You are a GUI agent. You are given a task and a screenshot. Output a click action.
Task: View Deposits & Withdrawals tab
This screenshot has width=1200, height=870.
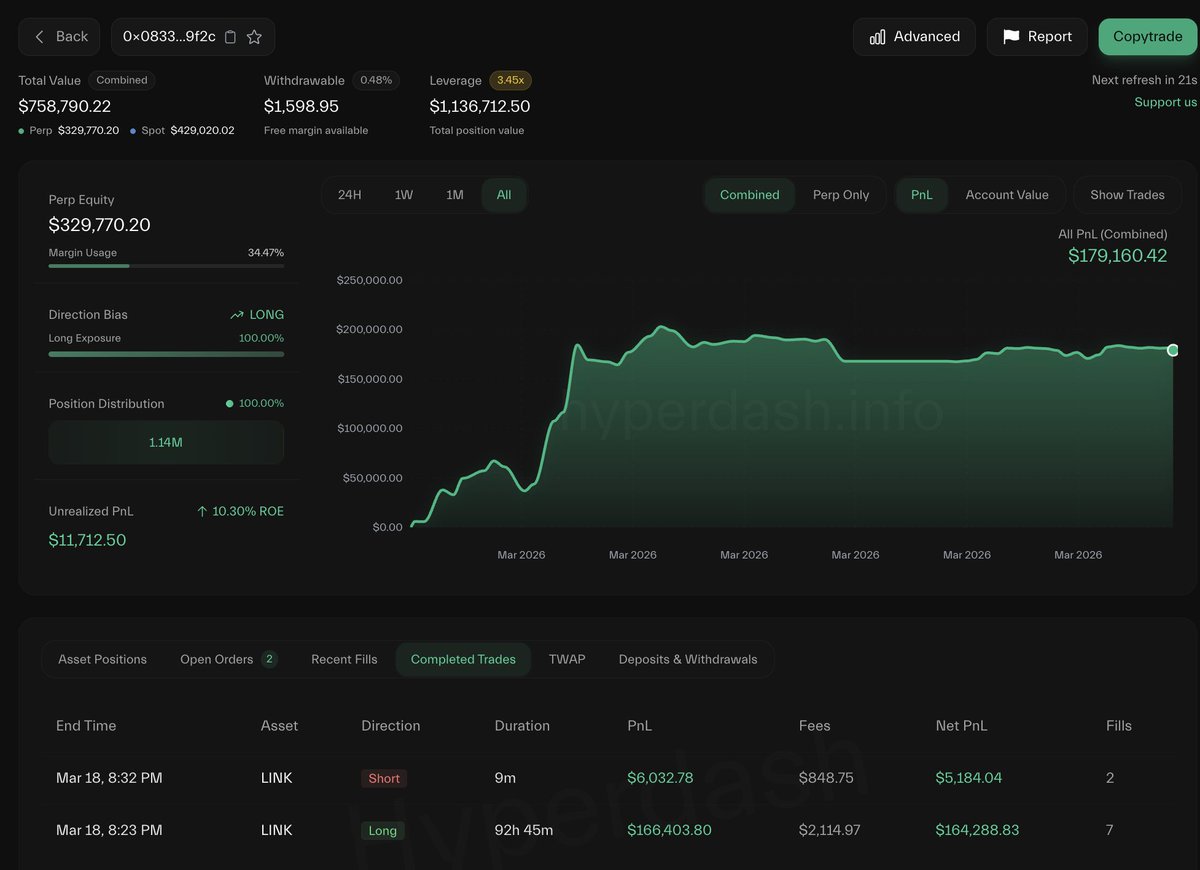tap(688, 659)
